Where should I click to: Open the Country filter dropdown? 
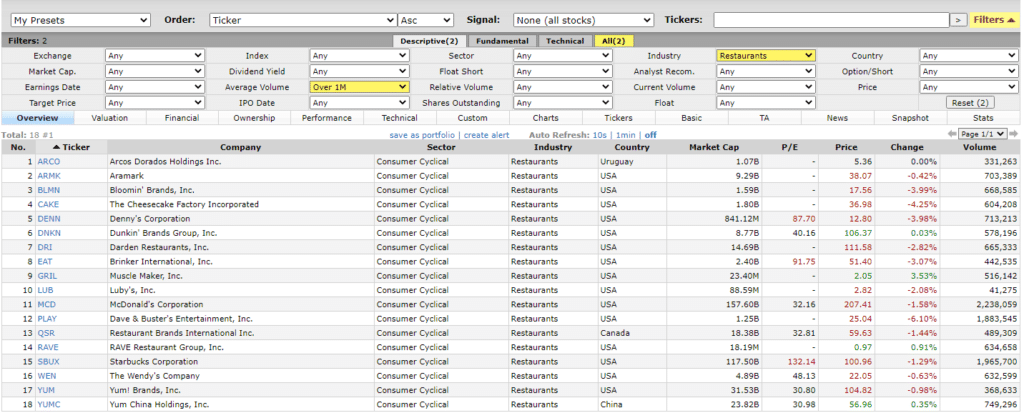[969, 56]
